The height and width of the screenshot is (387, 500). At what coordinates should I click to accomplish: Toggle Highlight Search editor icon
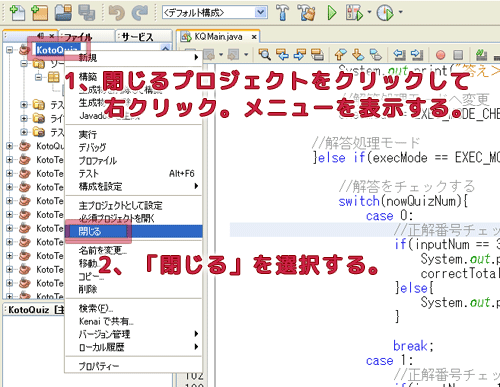pyautogui.click(x=317, y=54)
